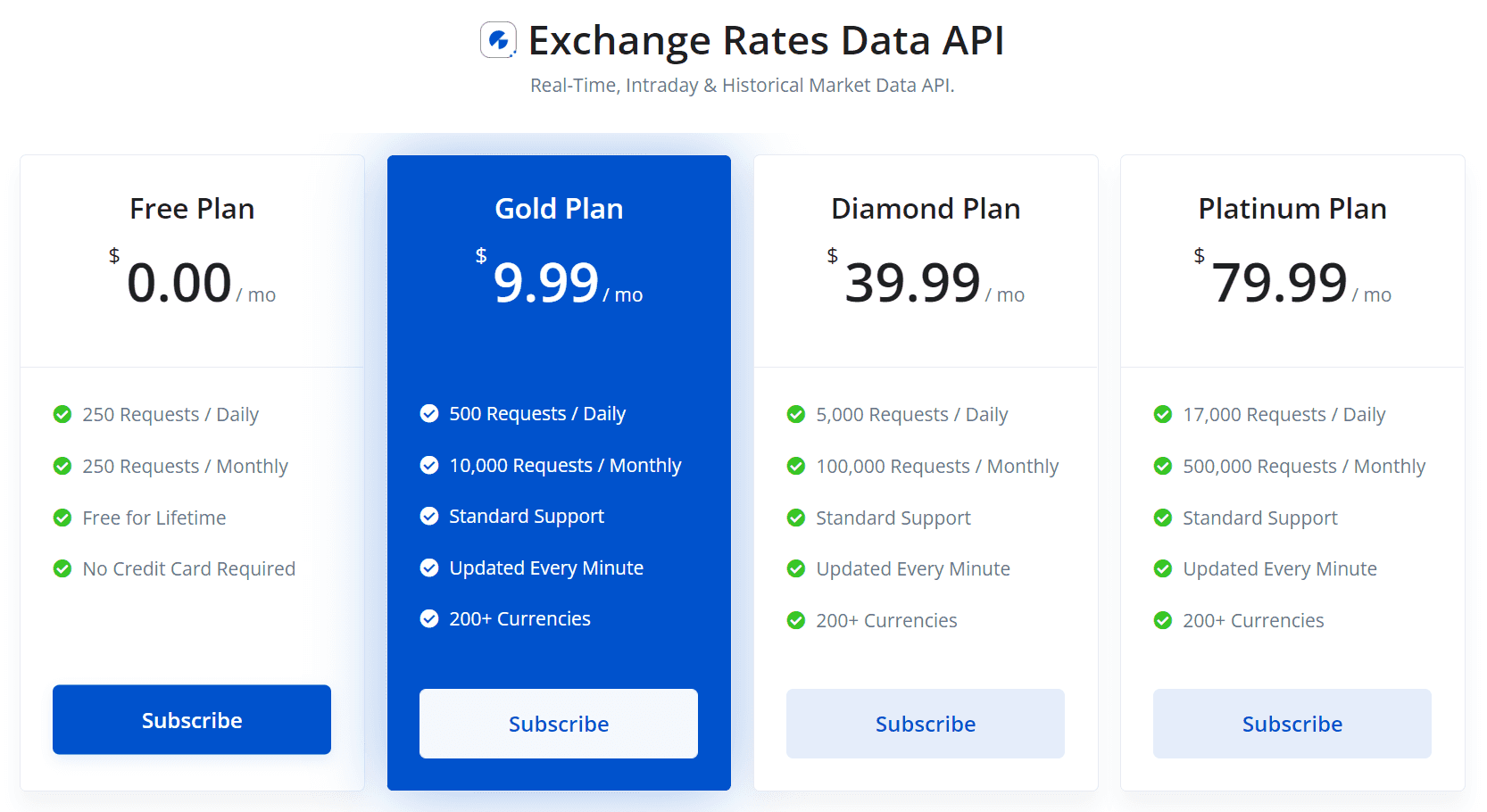Subscribe to the Gold Plan
Viewport: 1487px width, 812px height.
559,724
